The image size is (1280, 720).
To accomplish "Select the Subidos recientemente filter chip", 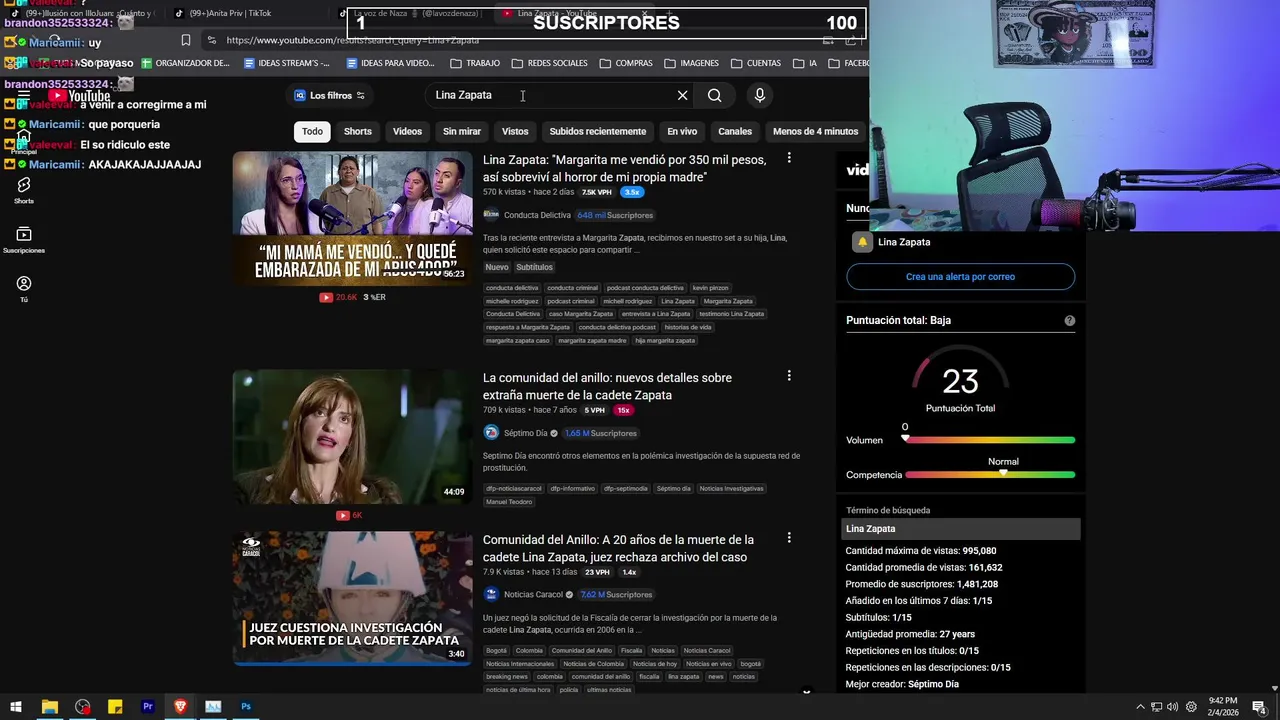I will 598,131.
